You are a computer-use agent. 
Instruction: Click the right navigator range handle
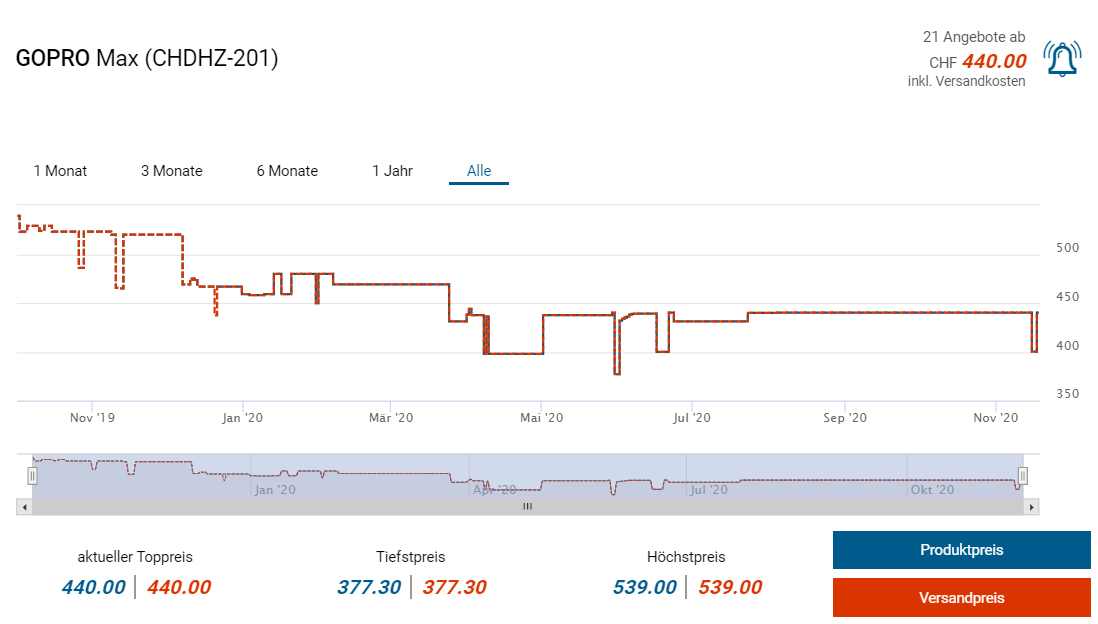(x=1022, y=475)
